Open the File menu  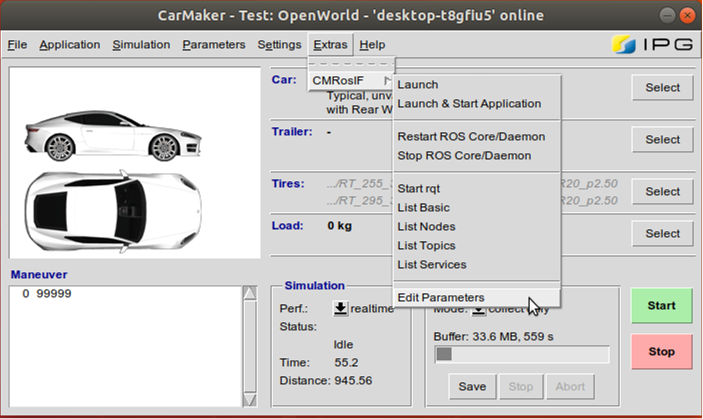(17, 45)
